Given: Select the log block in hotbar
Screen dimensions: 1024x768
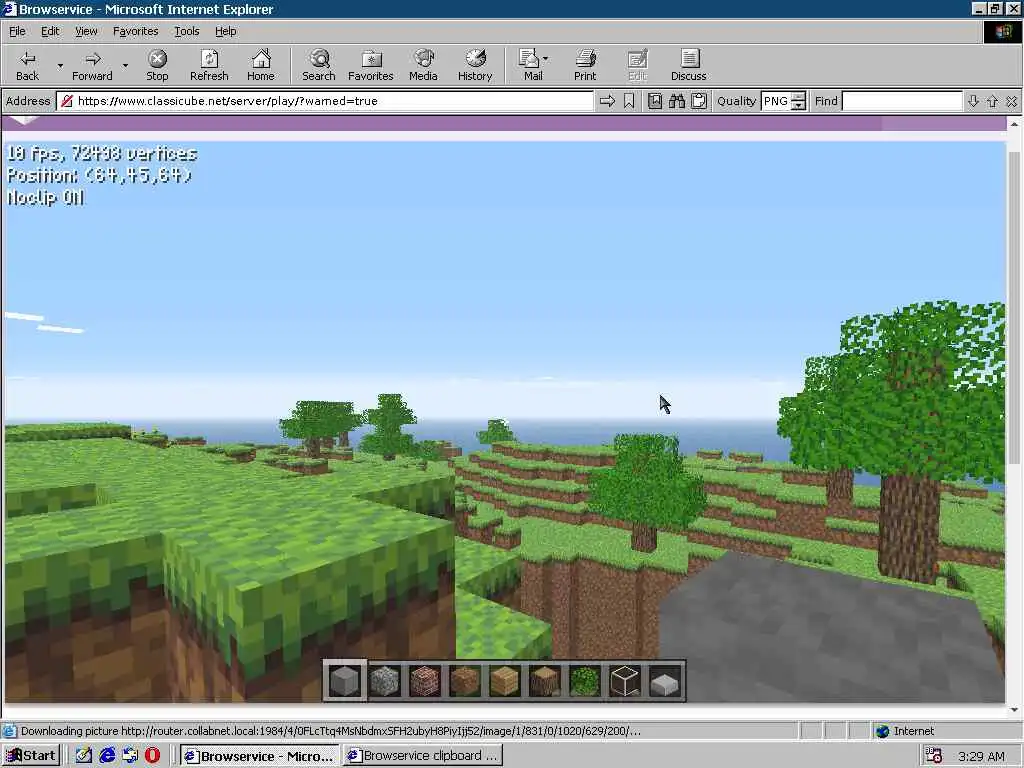Looking at the screenshot, I should (x=545, y=680).
